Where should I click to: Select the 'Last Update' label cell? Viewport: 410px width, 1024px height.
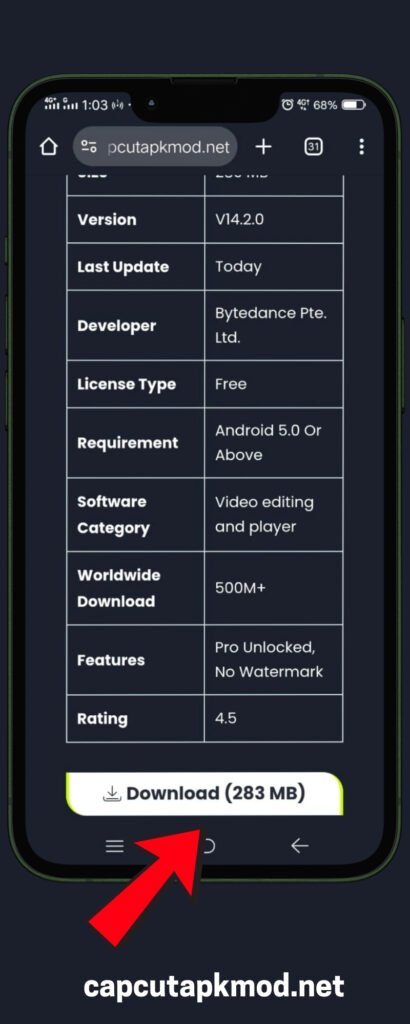tap(136, 266)
